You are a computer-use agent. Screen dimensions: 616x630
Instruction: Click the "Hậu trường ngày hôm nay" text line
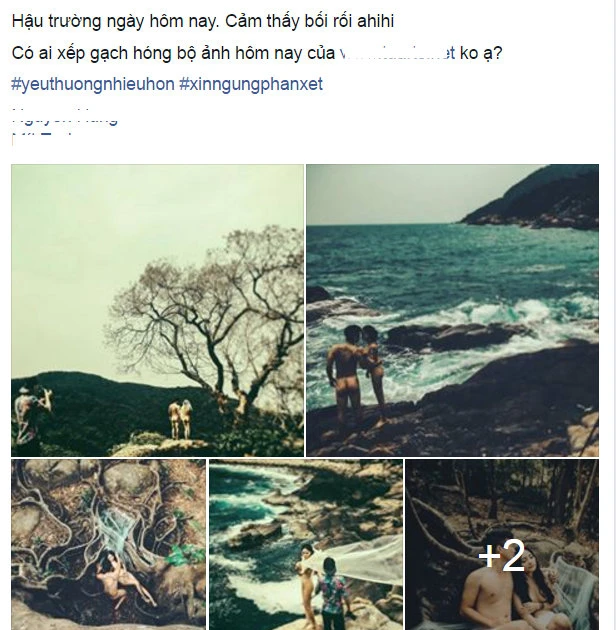(x=203, y=21)
